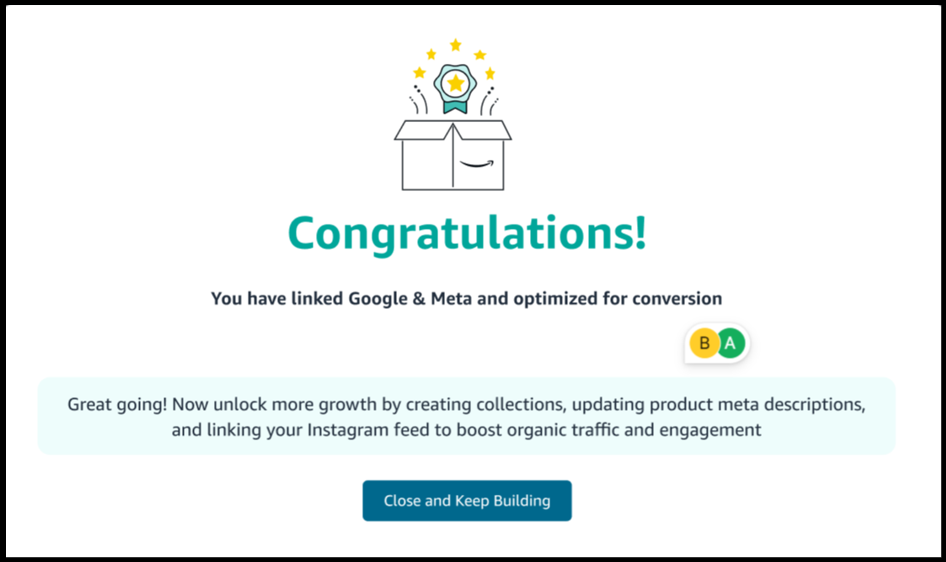Select the yellow B avatar badge
Viewport: 946px width, 562px height.
click(705, 344)
